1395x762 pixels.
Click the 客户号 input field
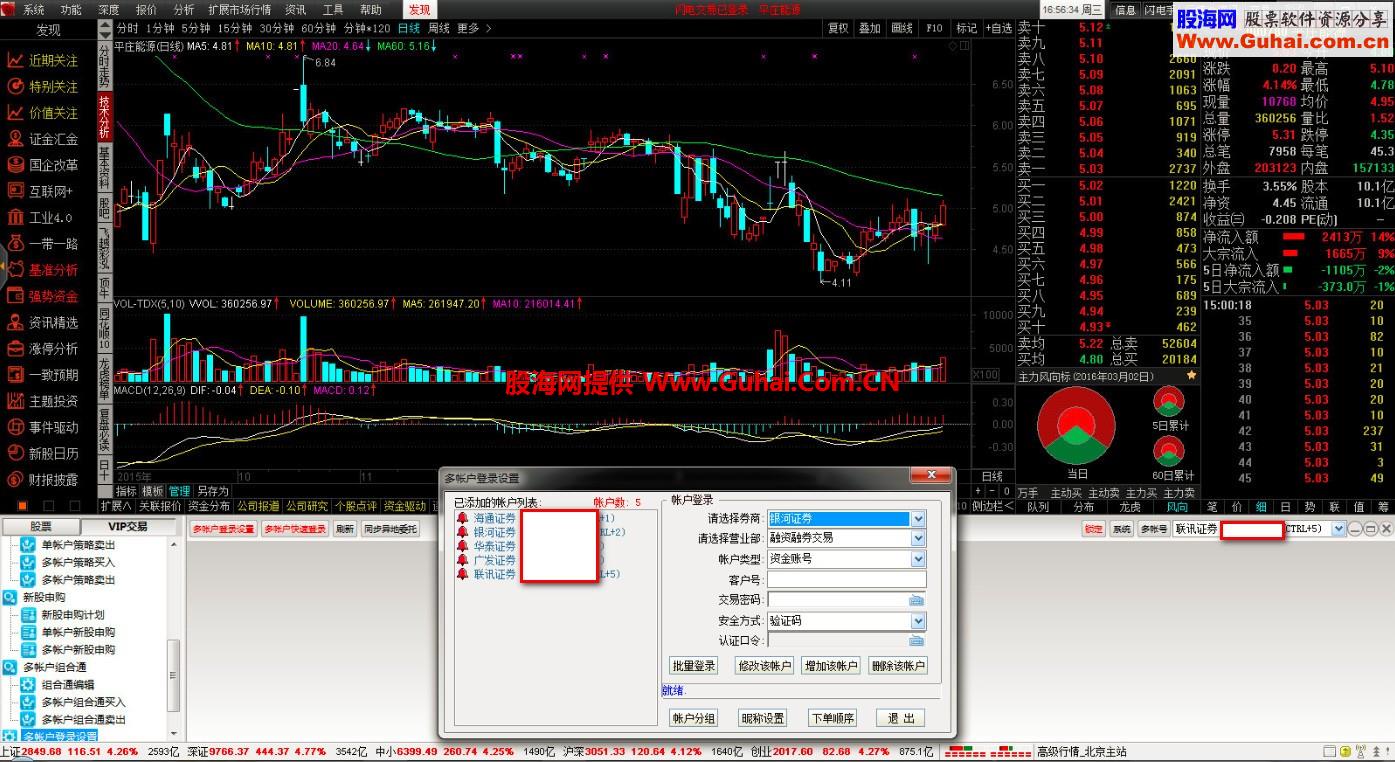[847, 580]
